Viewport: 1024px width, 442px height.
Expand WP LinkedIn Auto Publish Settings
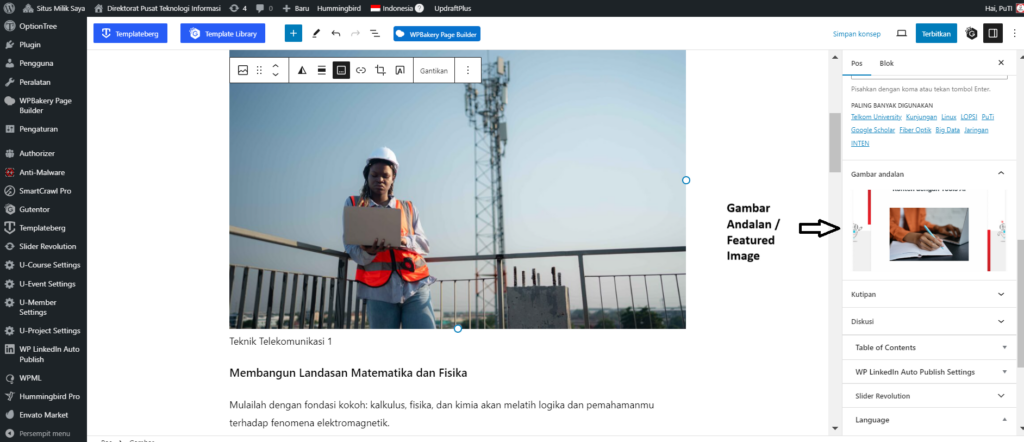point(929,371)
